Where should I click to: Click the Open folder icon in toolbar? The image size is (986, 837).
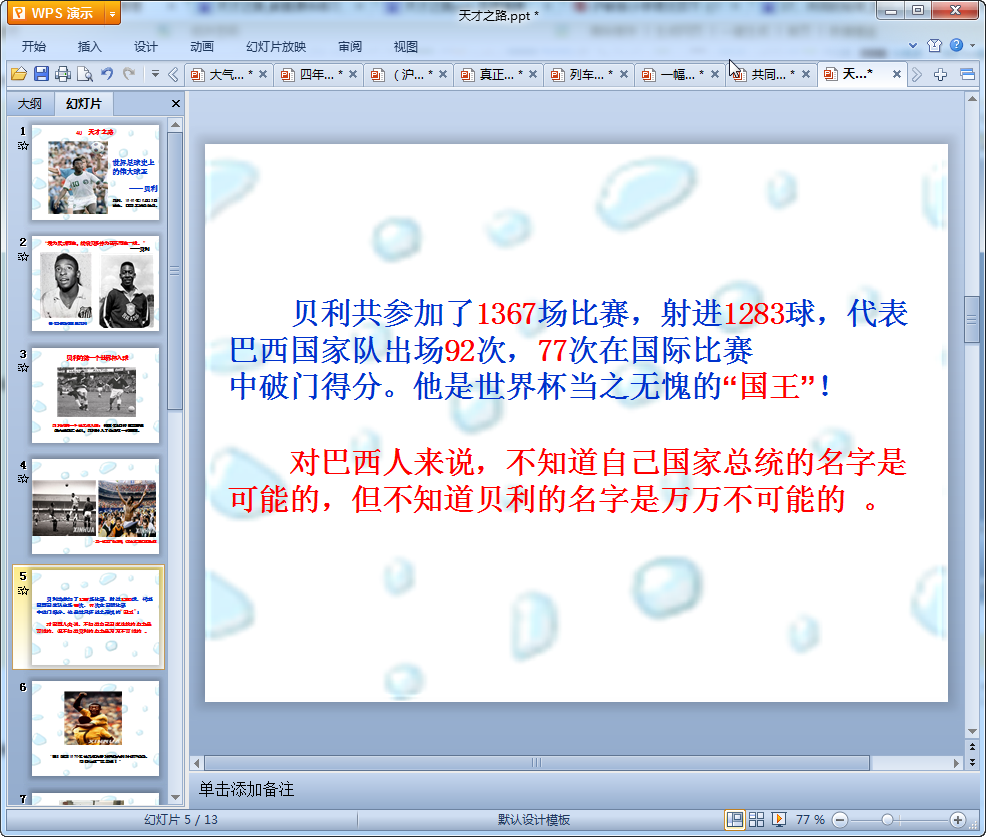18,74
